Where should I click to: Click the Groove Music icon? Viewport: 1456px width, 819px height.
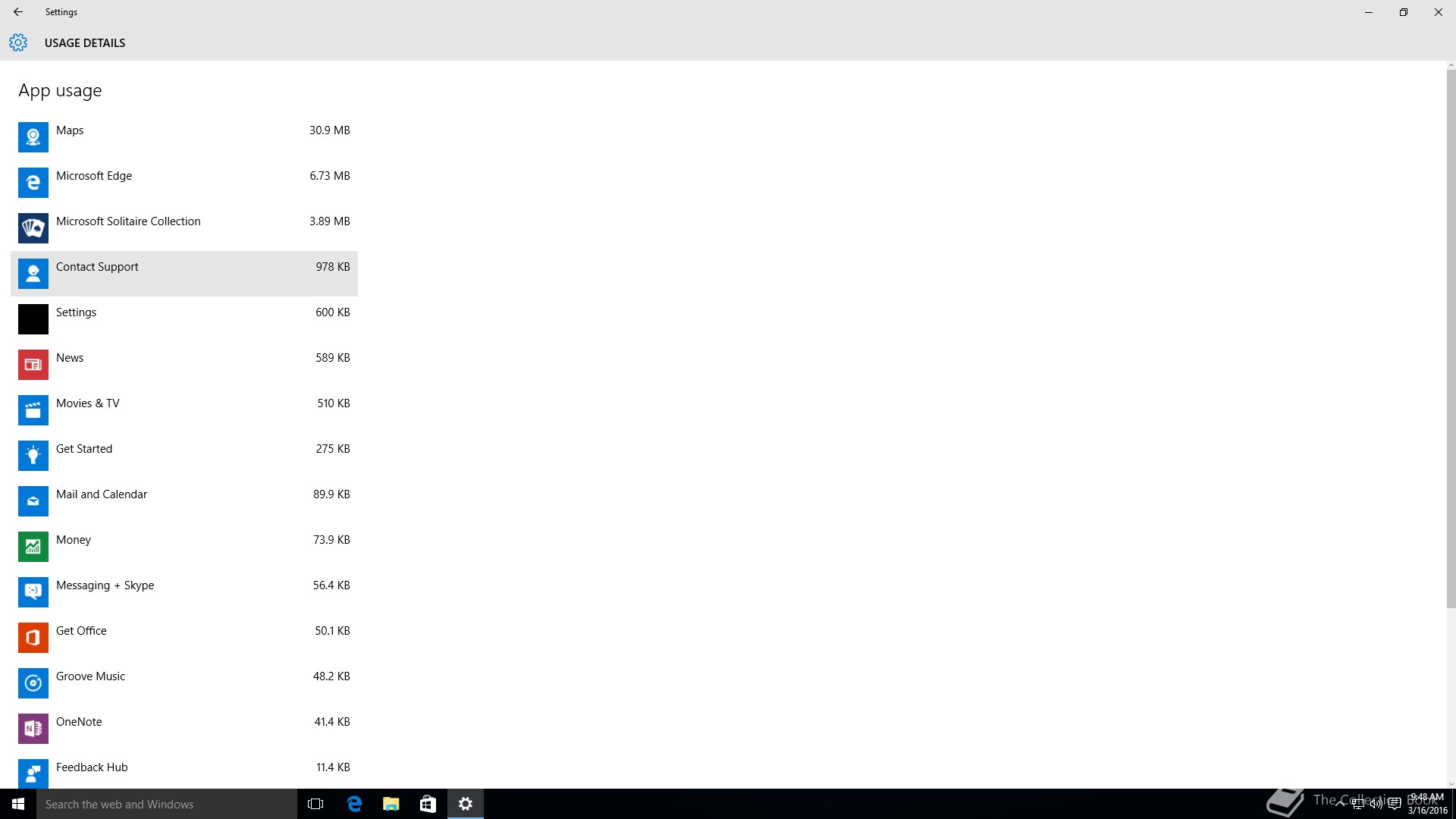33,683
